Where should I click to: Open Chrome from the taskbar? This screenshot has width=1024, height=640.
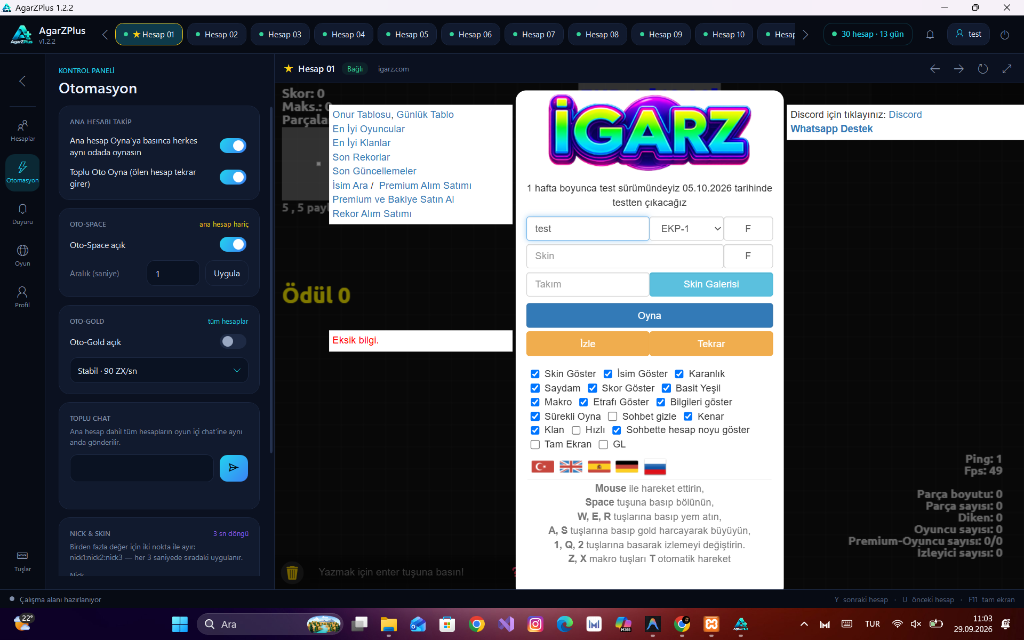(x=477, y=624)
